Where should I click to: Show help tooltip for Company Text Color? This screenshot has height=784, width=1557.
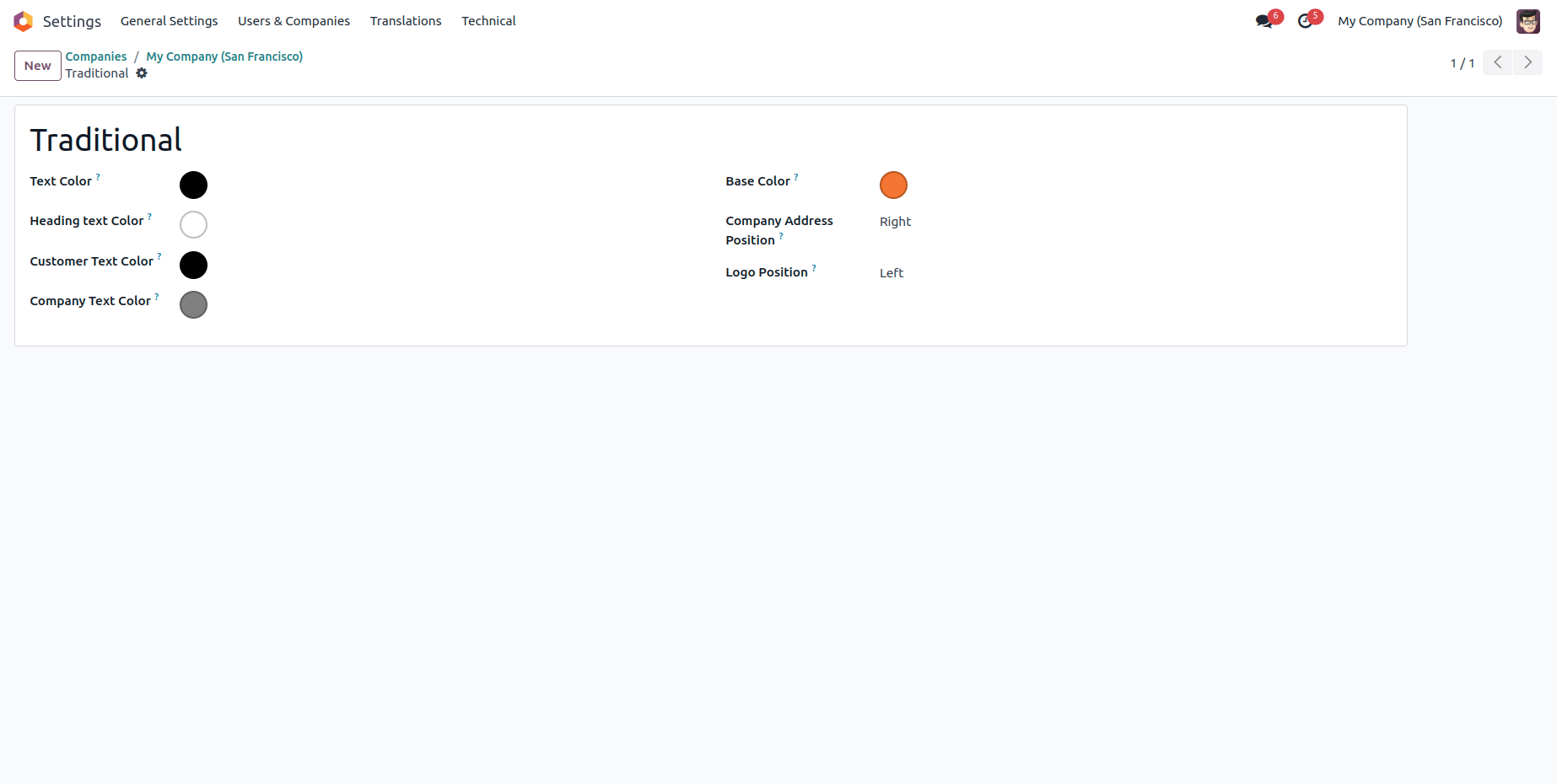click(x=157, y=297)
